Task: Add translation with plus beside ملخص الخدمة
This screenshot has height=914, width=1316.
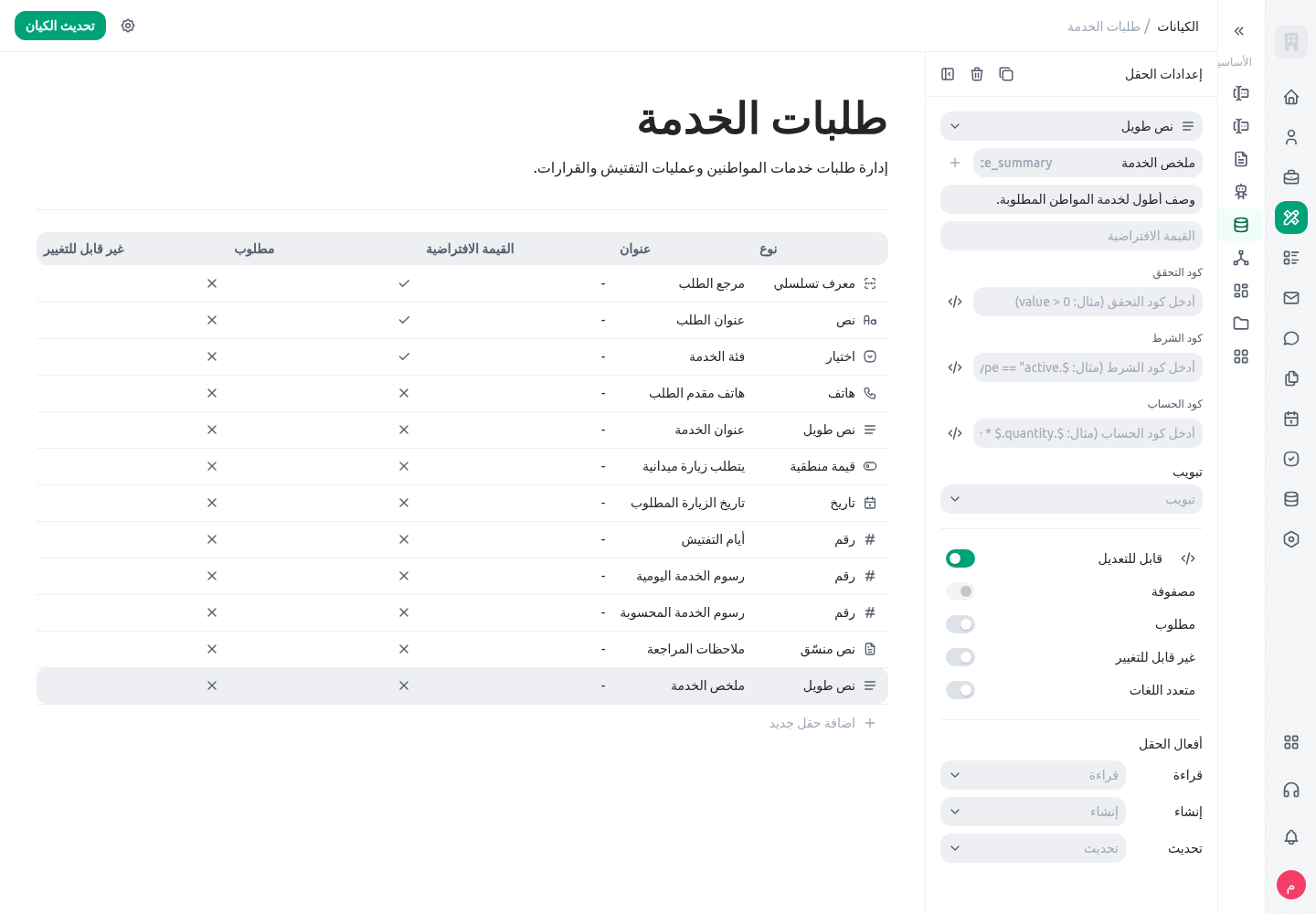Action: [x=955, y=163]
